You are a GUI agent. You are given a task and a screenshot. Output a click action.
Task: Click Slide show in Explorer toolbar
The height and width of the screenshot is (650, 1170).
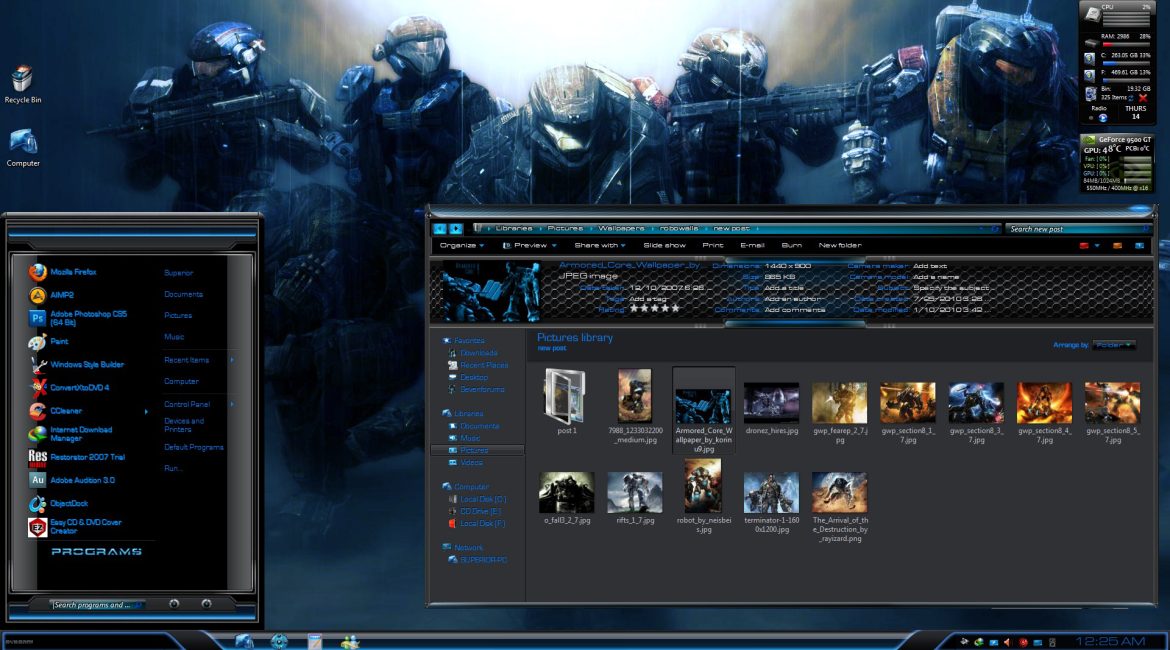(x=664, y=245)
